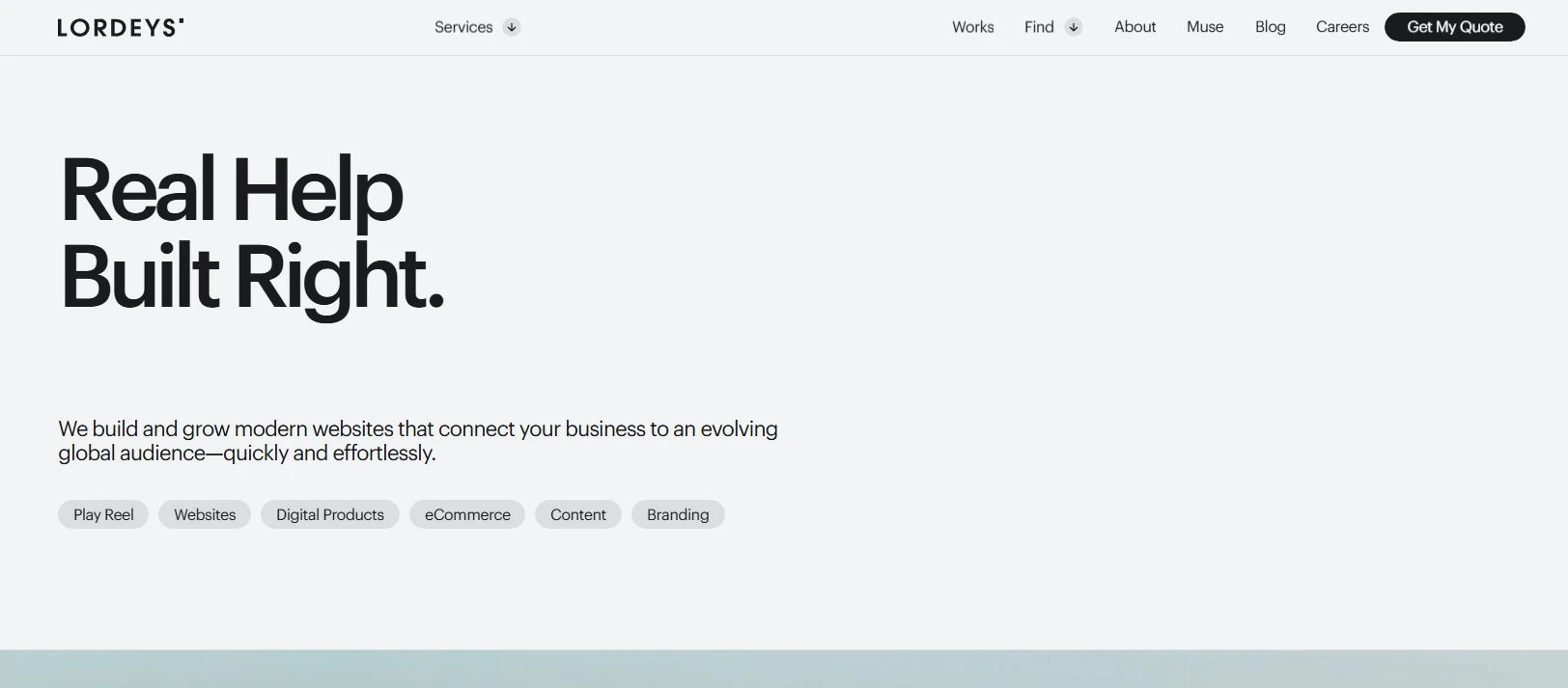Screen dimensions: 1568x688
Task: Click the Play Reel pill
Action: [x=103, y=514]
